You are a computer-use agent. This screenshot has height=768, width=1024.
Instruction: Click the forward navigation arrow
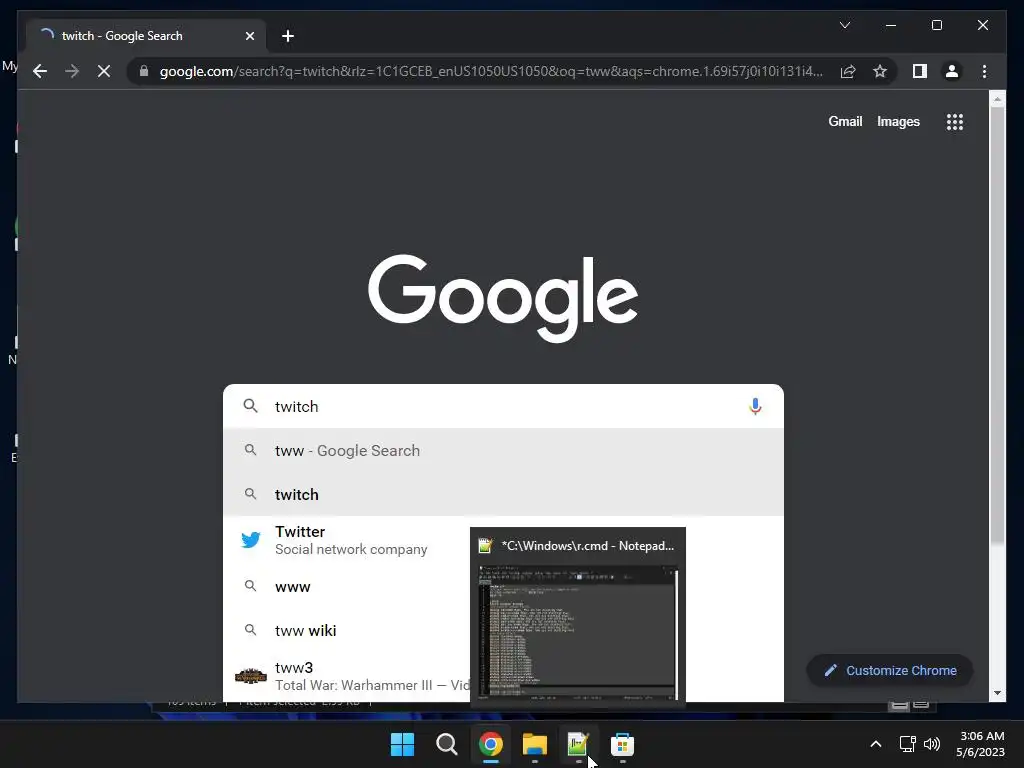coord(72,71)
